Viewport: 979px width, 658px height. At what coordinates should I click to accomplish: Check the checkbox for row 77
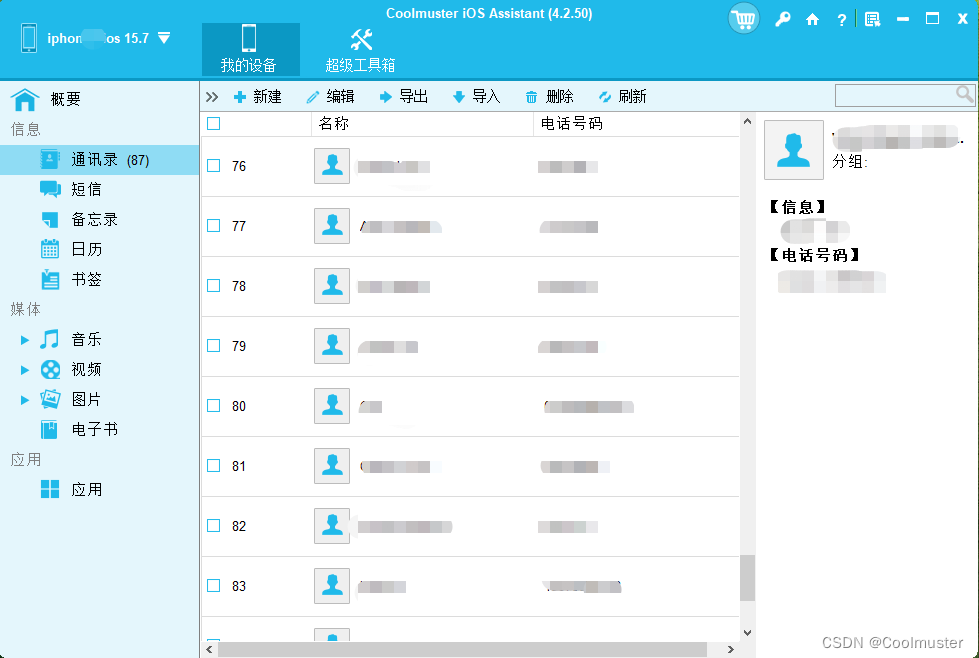tap(214, 225)
